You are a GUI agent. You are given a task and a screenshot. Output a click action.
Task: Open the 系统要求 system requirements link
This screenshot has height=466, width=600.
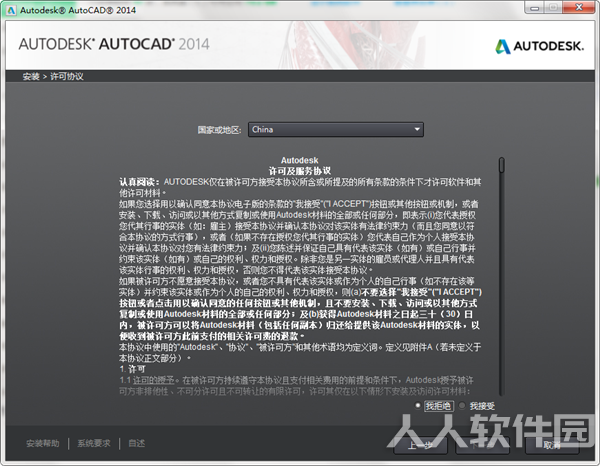coord(94,443)
